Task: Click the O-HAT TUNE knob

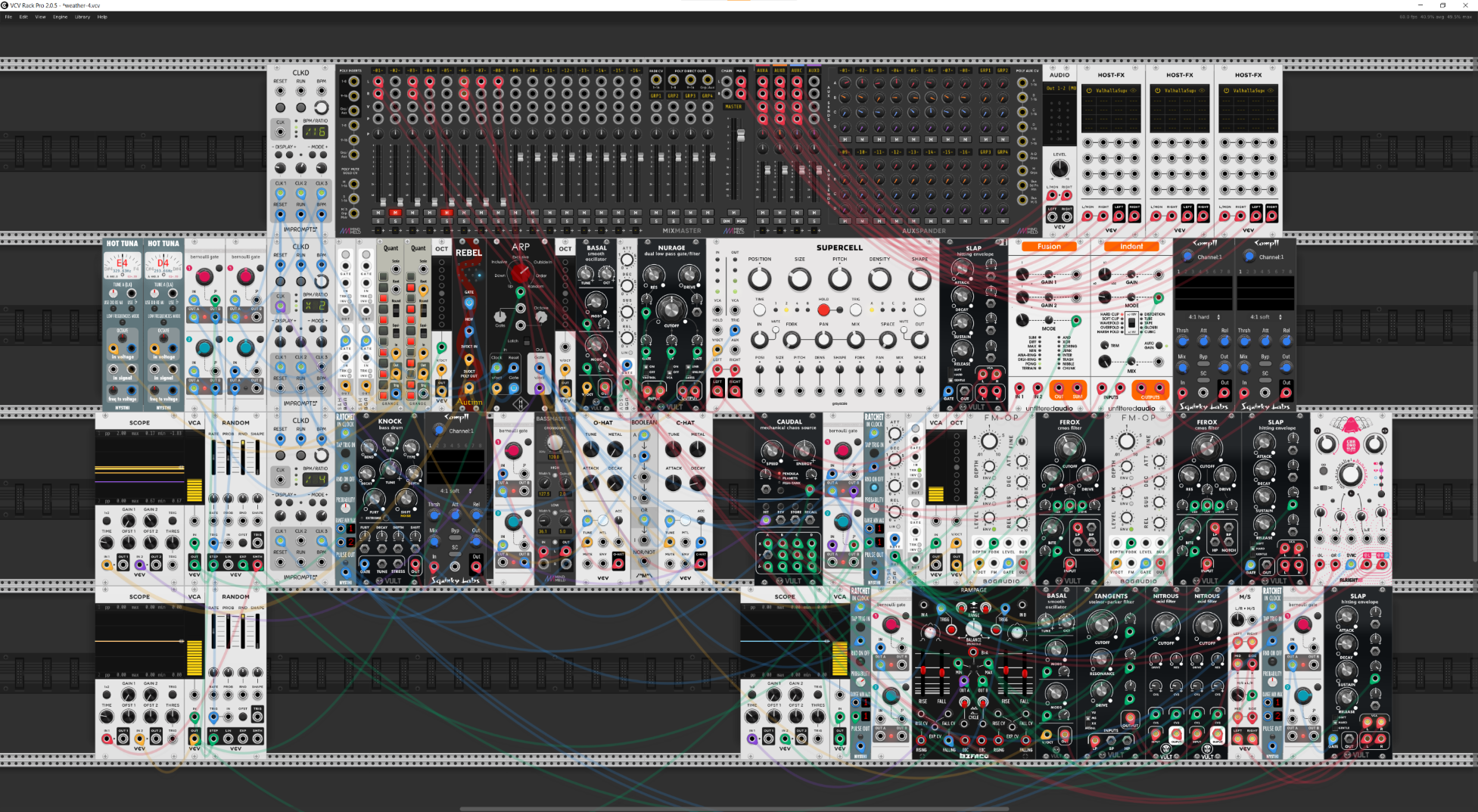Action: pyautogui.click(x=591, y=449)
